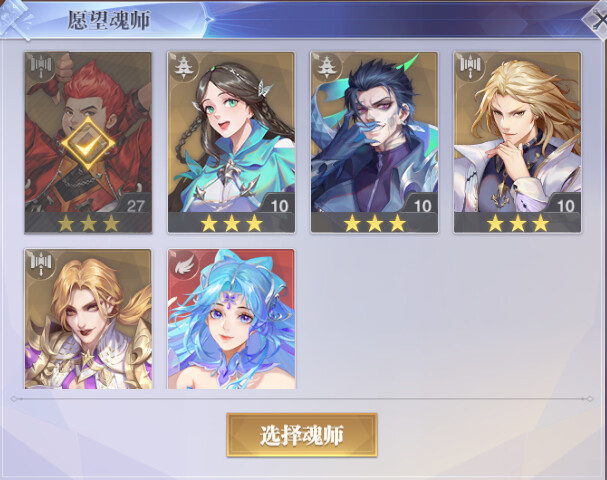
Task: Click the 27 level badge on the red-haired hero card
Action: tap(135, 204)
